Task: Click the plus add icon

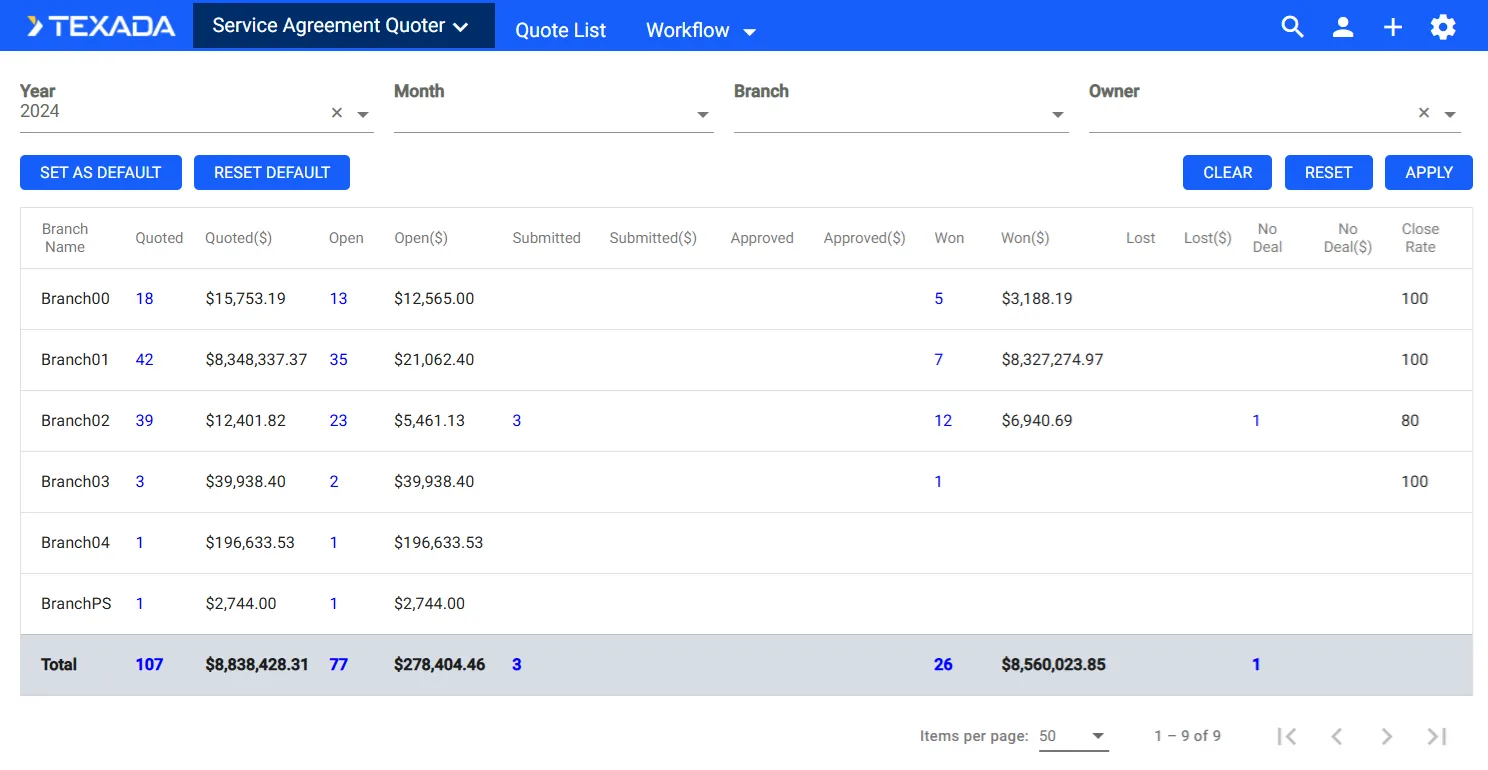Action: 1392,27
